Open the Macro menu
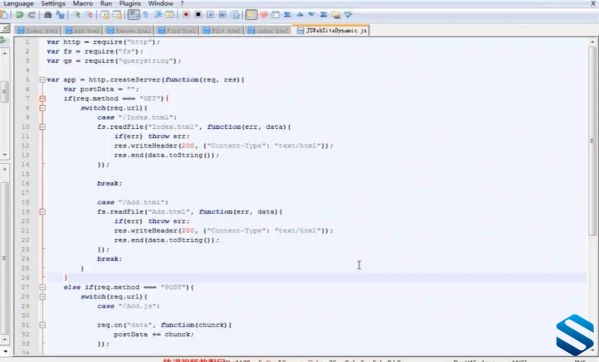The width and height of the screenshot is (599, 362). tap(83, 3)
